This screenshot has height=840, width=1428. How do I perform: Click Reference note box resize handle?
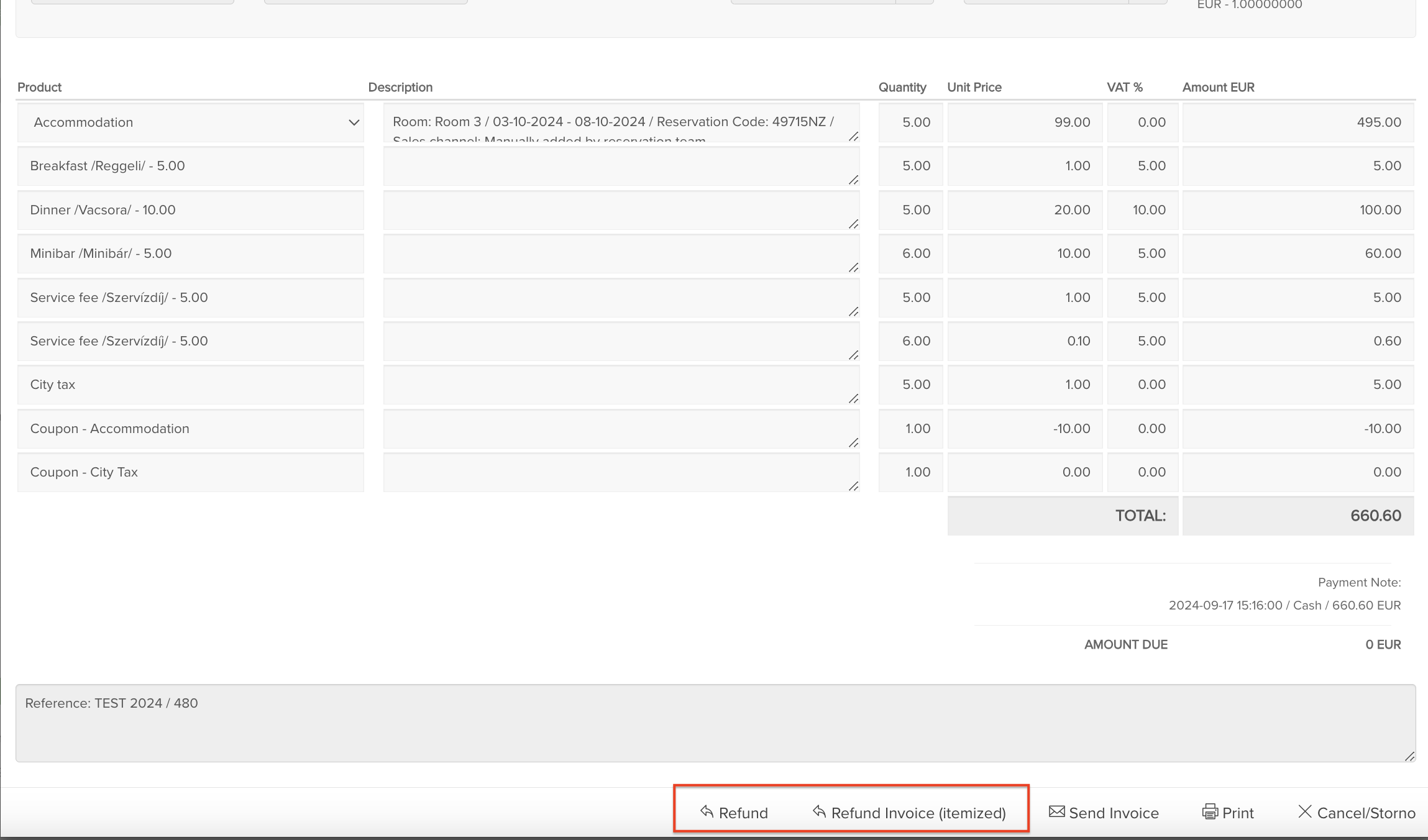[x=1409, y=756]
